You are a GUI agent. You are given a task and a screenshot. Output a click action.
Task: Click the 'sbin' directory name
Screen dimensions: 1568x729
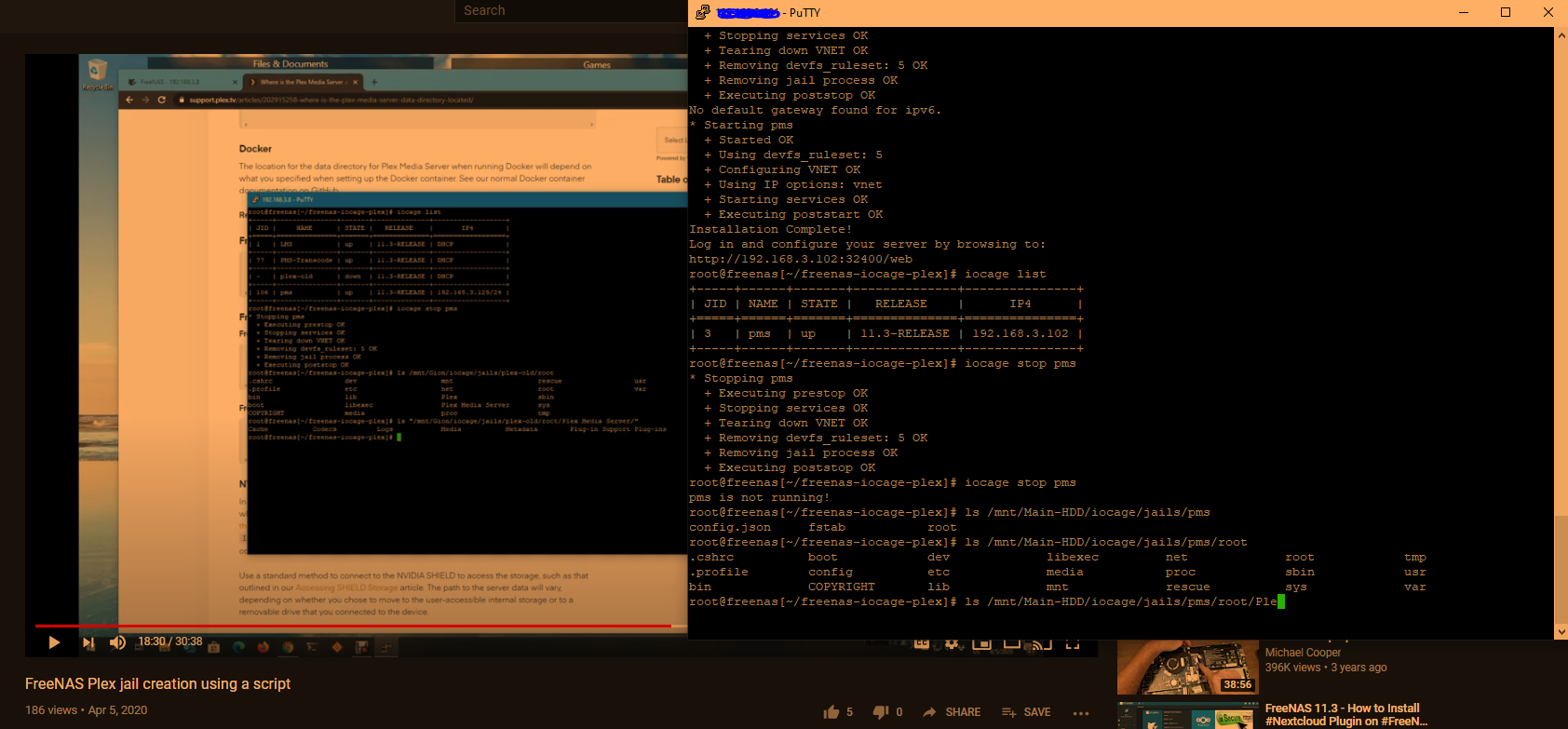(x=1300, y=572)
